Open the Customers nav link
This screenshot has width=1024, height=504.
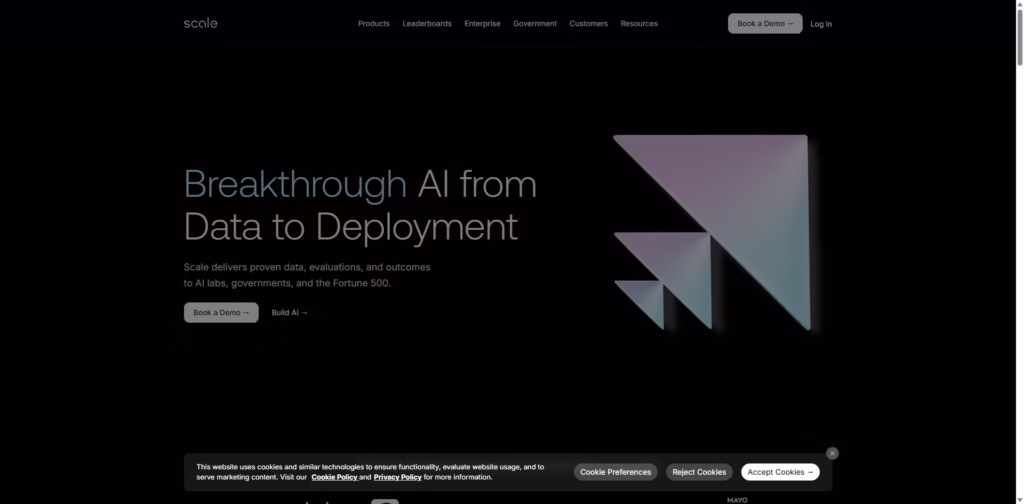click(588, 23)
